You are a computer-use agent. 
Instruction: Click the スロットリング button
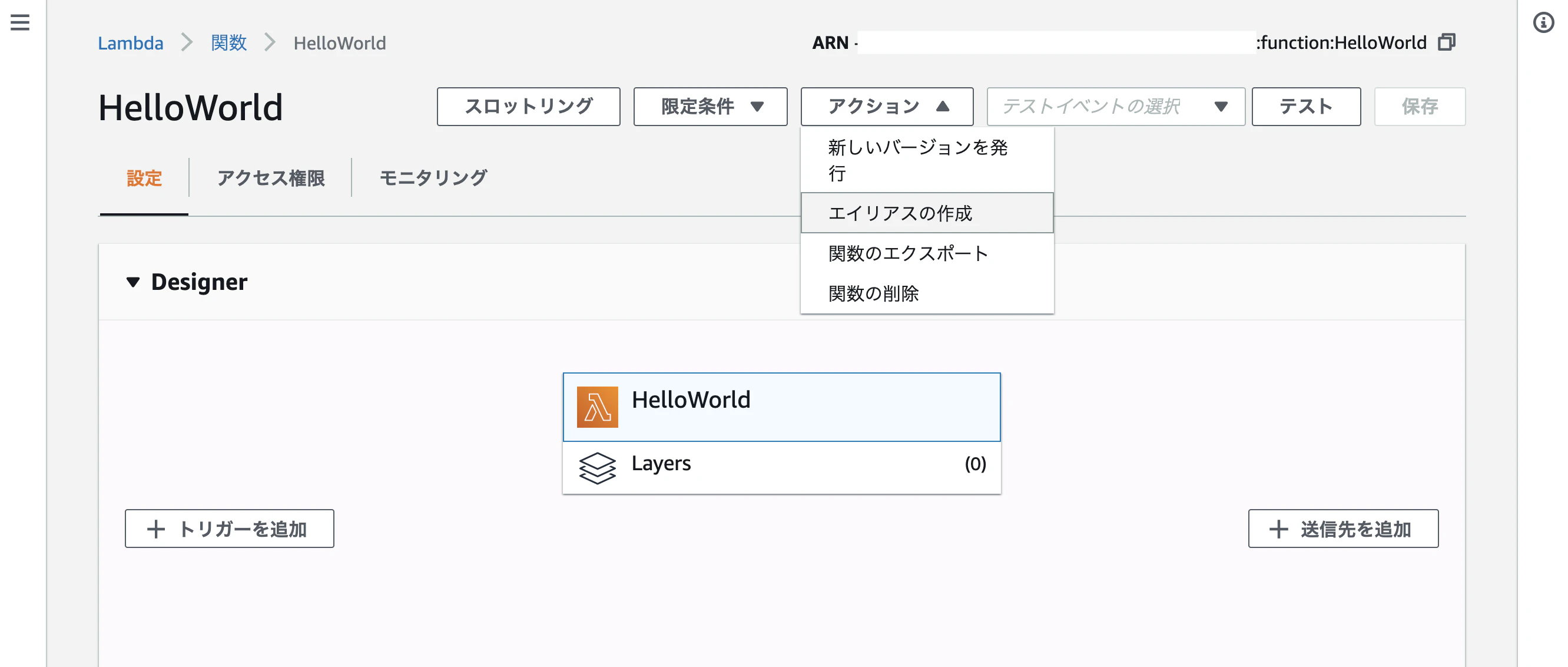pos(528,107)
